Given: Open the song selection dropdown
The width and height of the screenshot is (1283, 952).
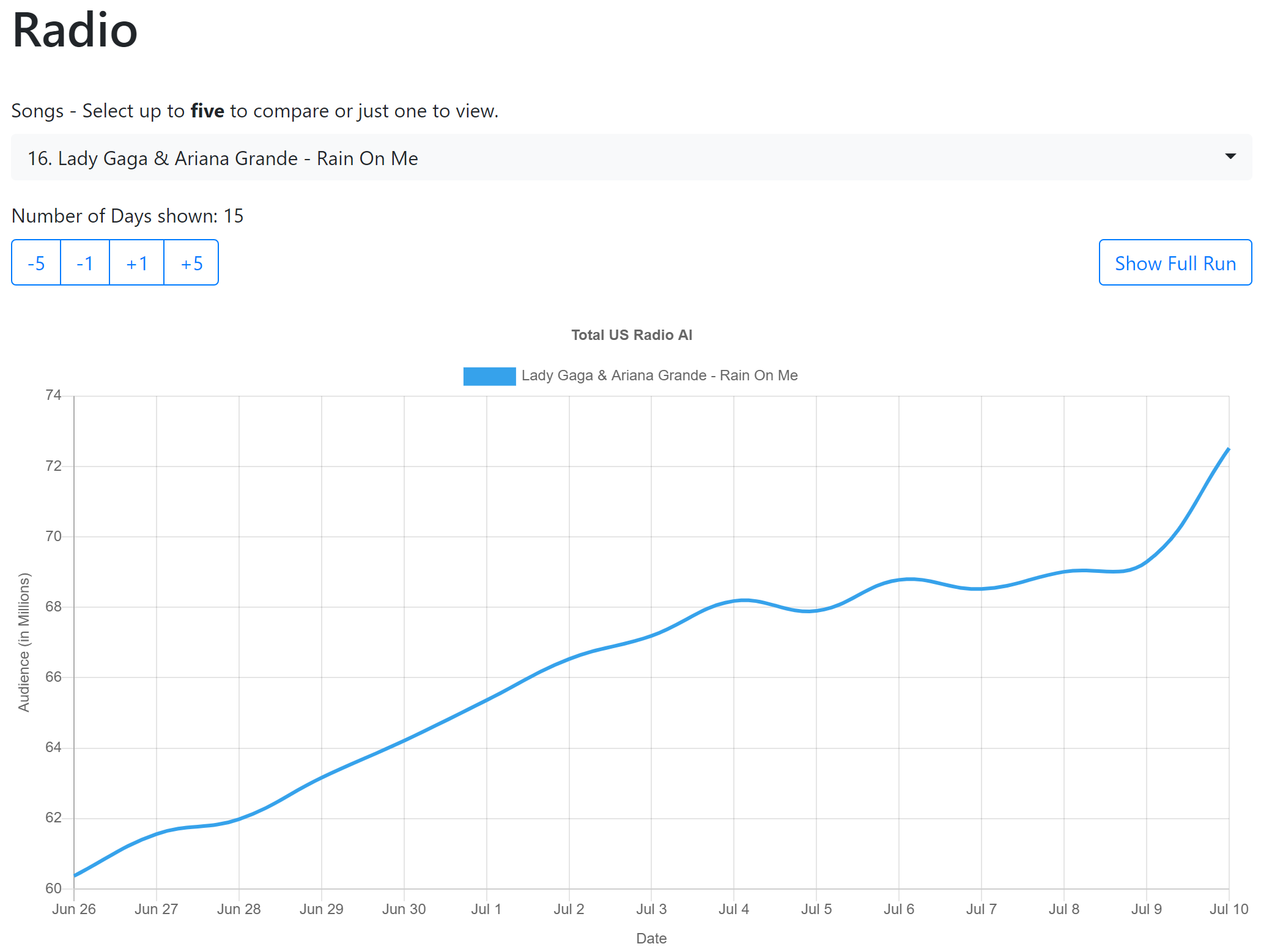Looking at the screenshot, I should (x=630, y=158).
